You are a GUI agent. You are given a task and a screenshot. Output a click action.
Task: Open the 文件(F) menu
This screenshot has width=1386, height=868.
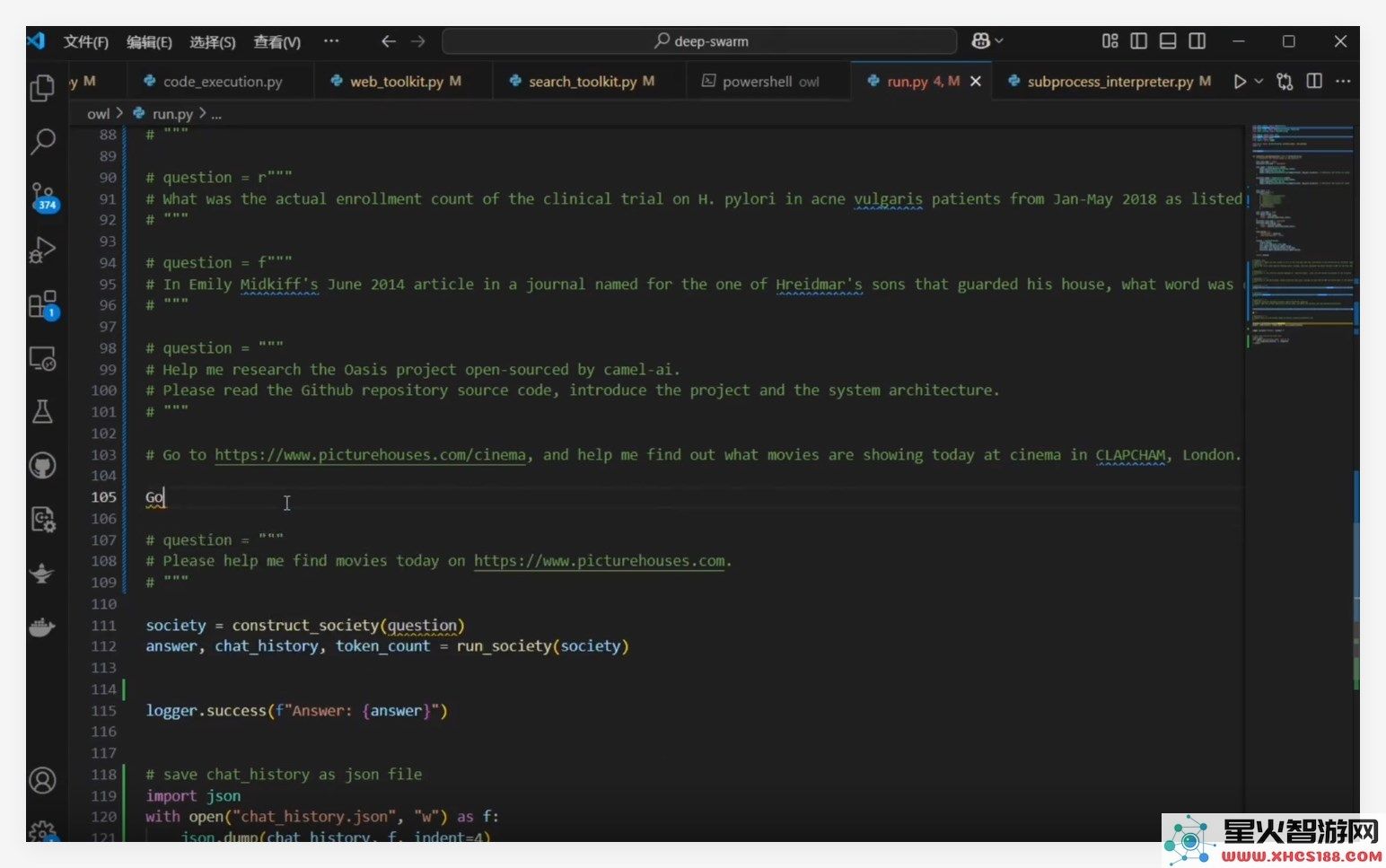[x=86, y=42]
